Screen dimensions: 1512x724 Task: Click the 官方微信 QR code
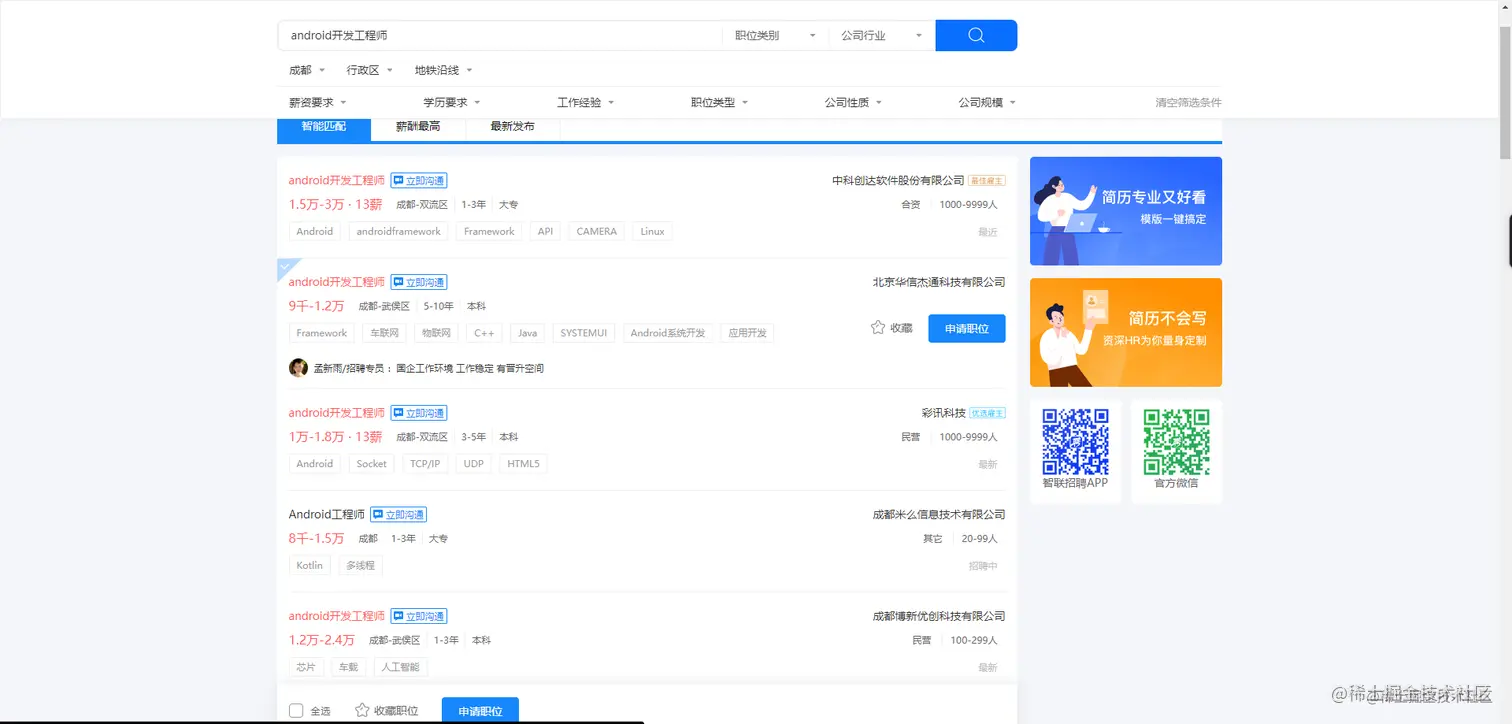(x=1176, y=440)
